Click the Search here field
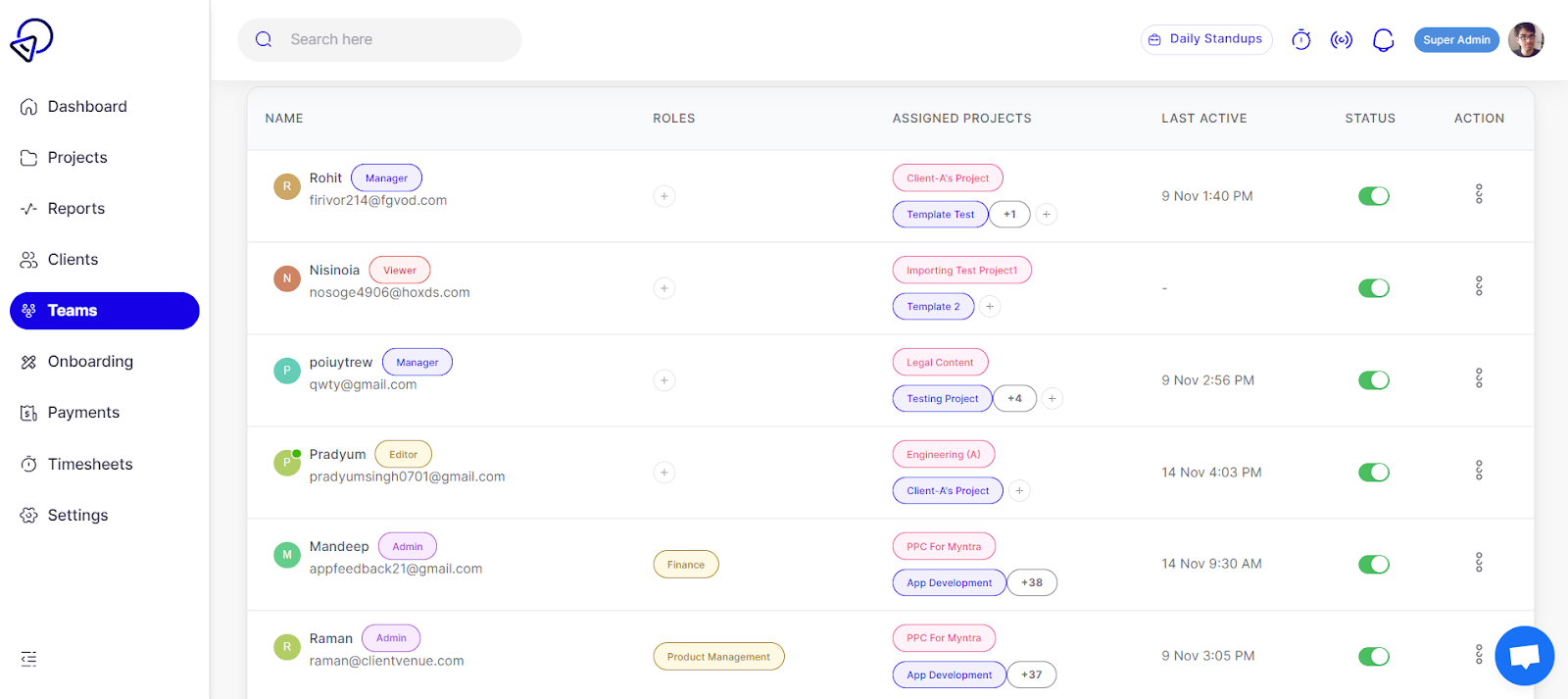 click(392, 40)
